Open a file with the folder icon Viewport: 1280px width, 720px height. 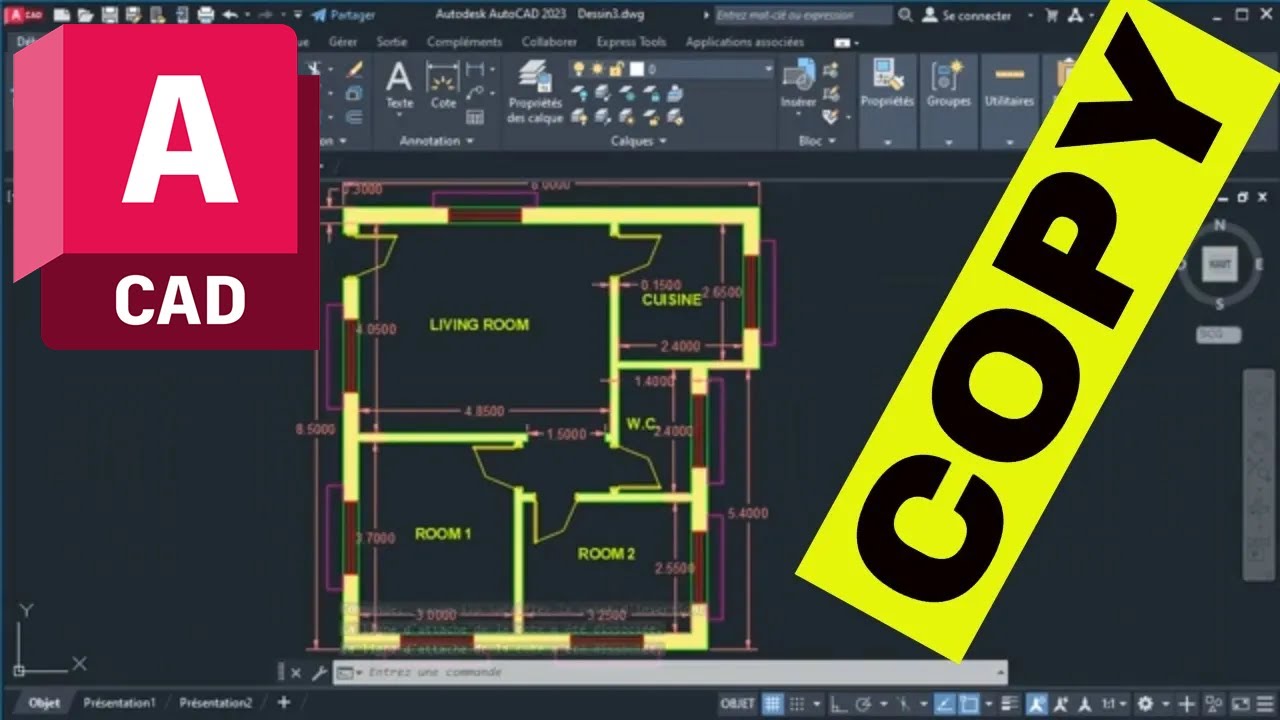(86, 15)
